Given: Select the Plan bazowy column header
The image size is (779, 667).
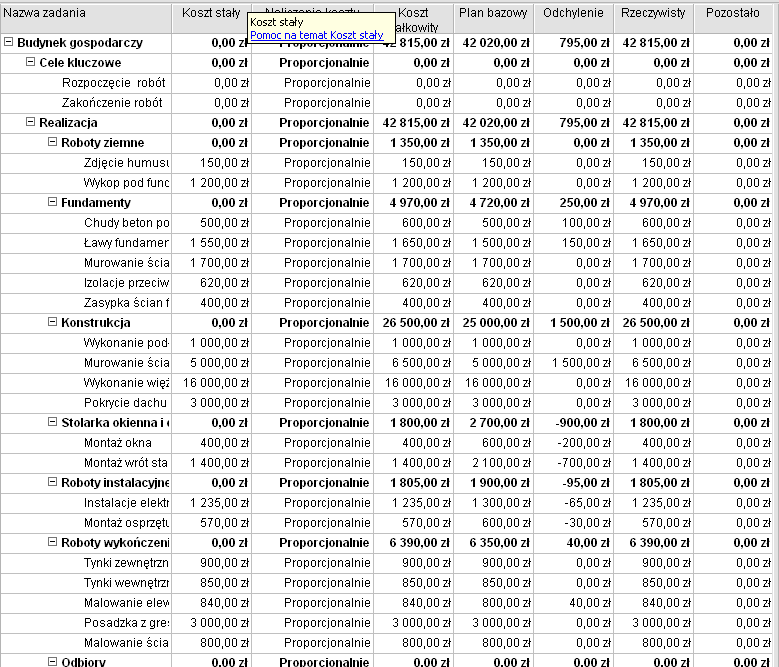Looking at the screenshot, I should [x=493, y=19].
